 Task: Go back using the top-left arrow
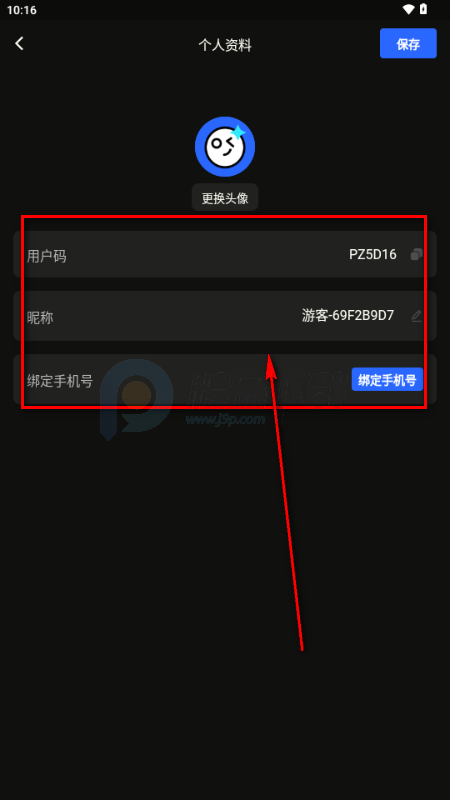19,44
